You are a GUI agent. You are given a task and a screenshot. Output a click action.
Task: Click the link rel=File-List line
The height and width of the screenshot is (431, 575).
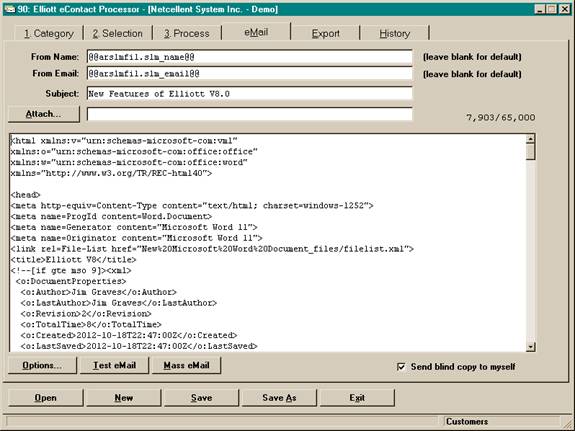point(212,249)
